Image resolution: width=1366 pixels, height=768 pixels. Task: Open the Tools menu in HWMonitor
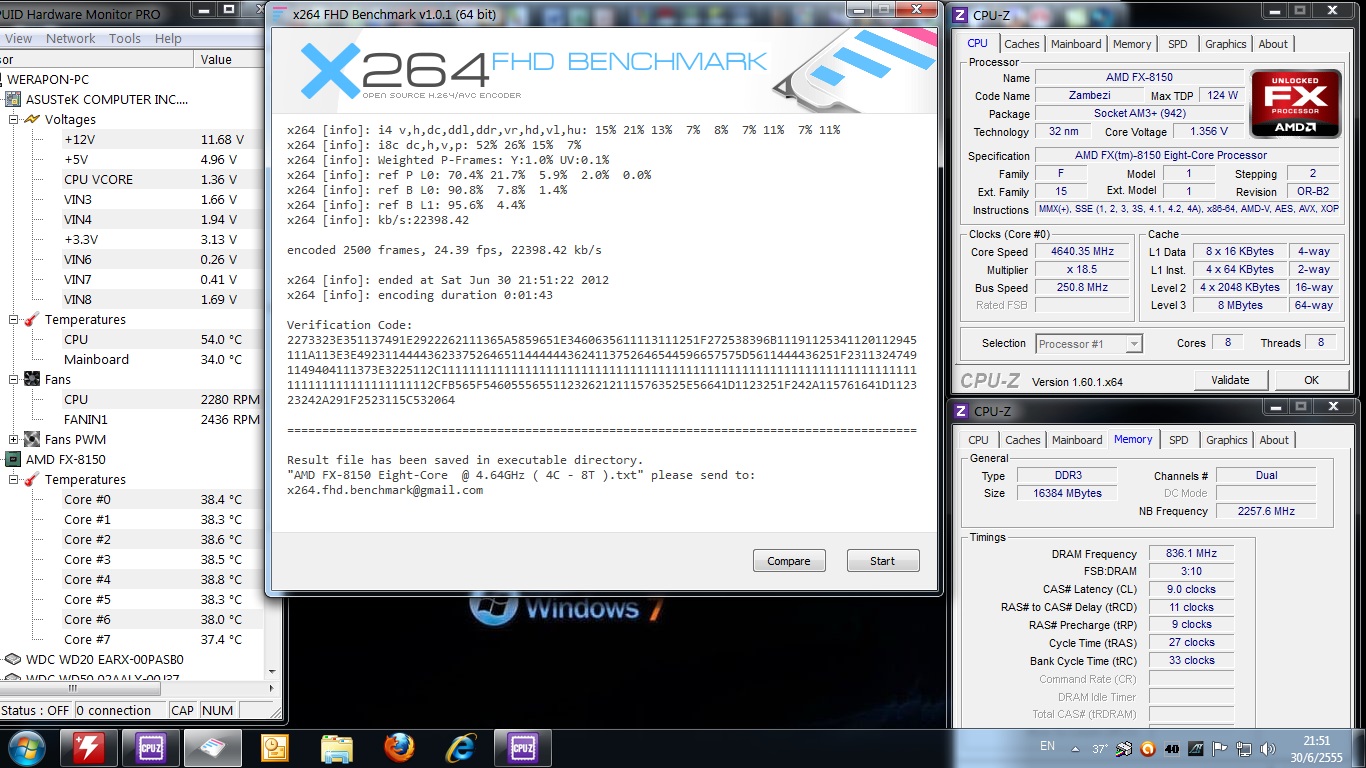(x=125, y=38)
